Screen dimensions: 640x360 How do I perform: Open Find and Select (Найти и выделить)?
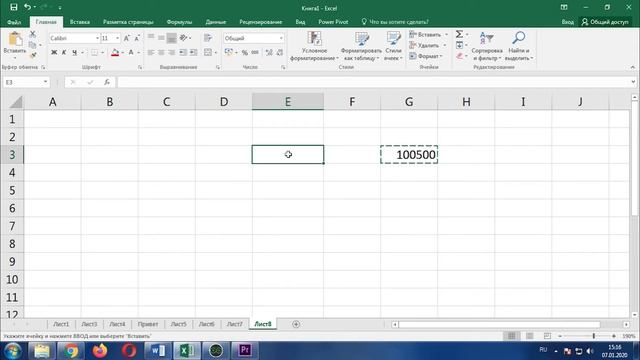[x=519, y=47]
